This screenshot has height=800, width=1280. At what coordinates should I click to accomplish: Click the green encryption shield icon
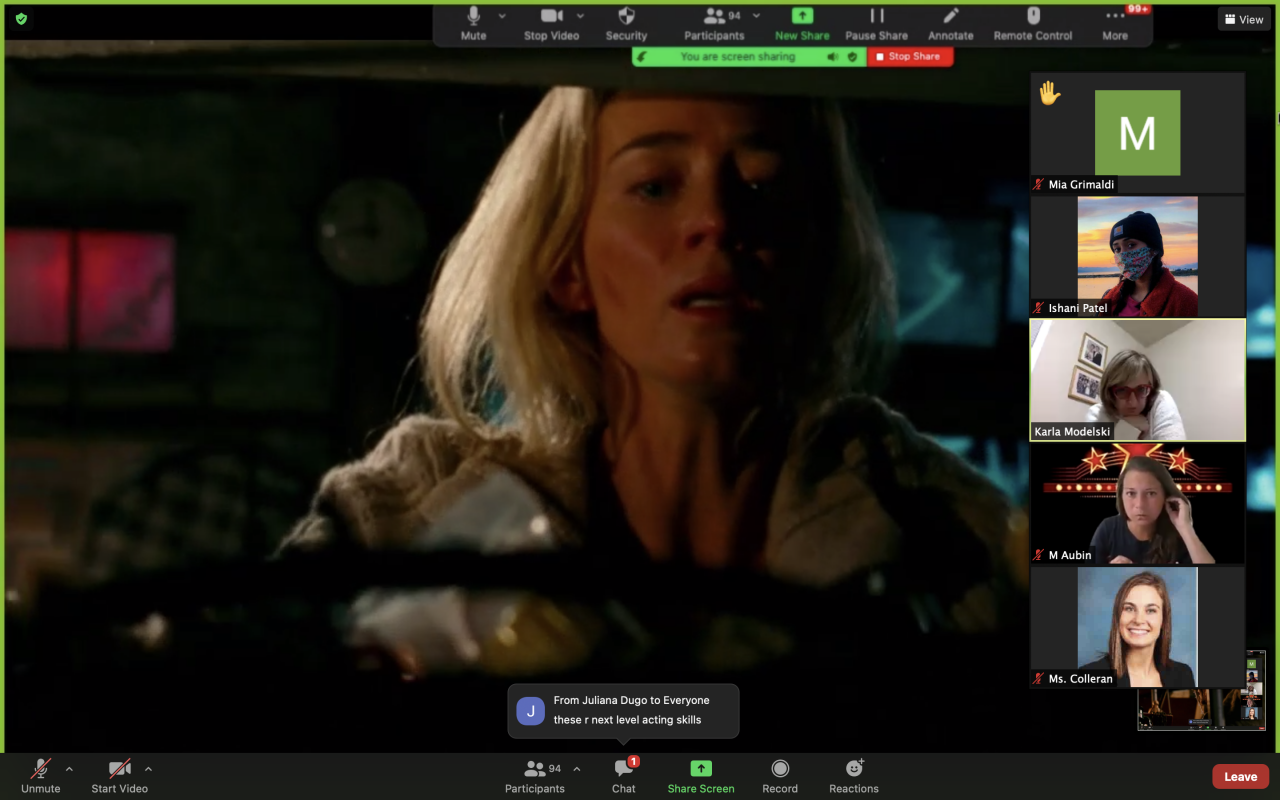click(21, 19)
